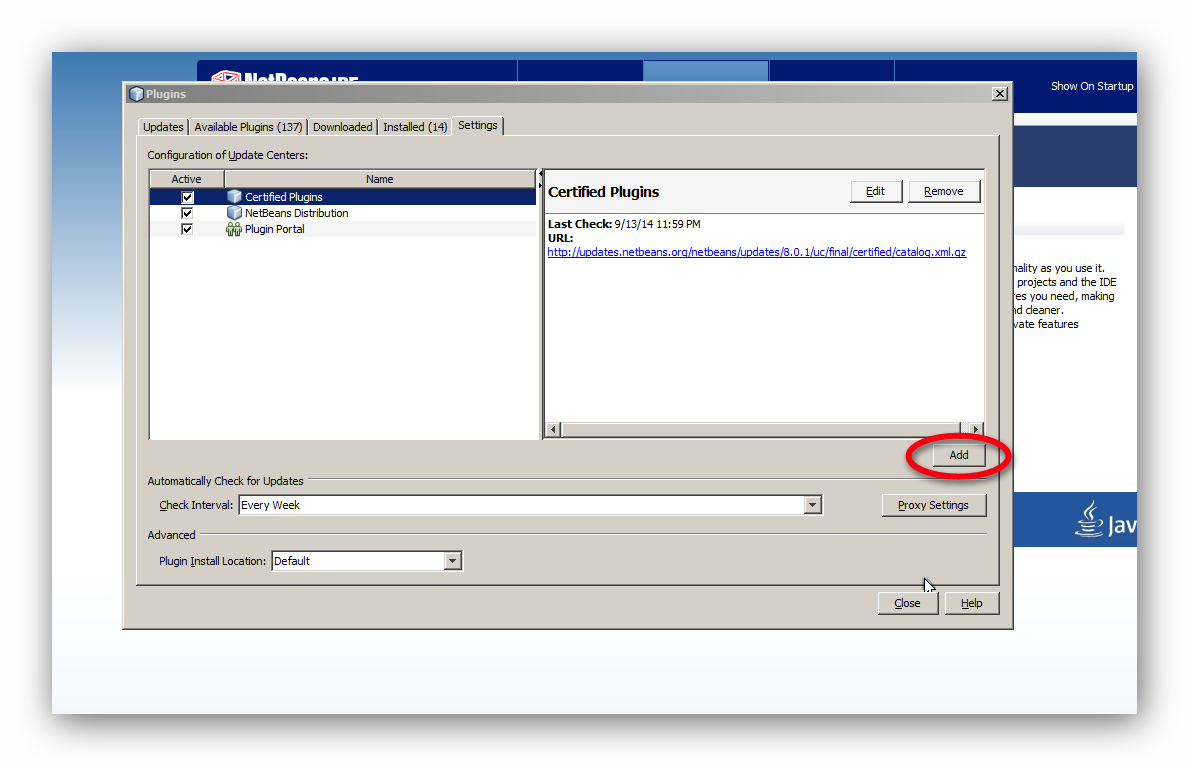Switch to the Downloaded tab
The width and height of the screenshot is (1189, 766).
[343, 127]
